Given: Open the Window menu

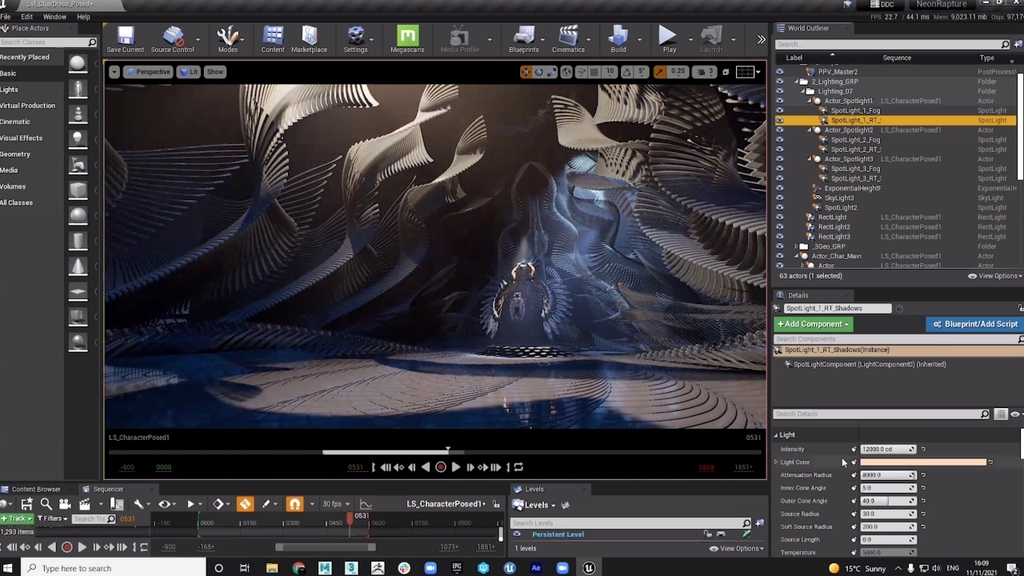Looking at the screenshot, I should (x=54, y=16).
